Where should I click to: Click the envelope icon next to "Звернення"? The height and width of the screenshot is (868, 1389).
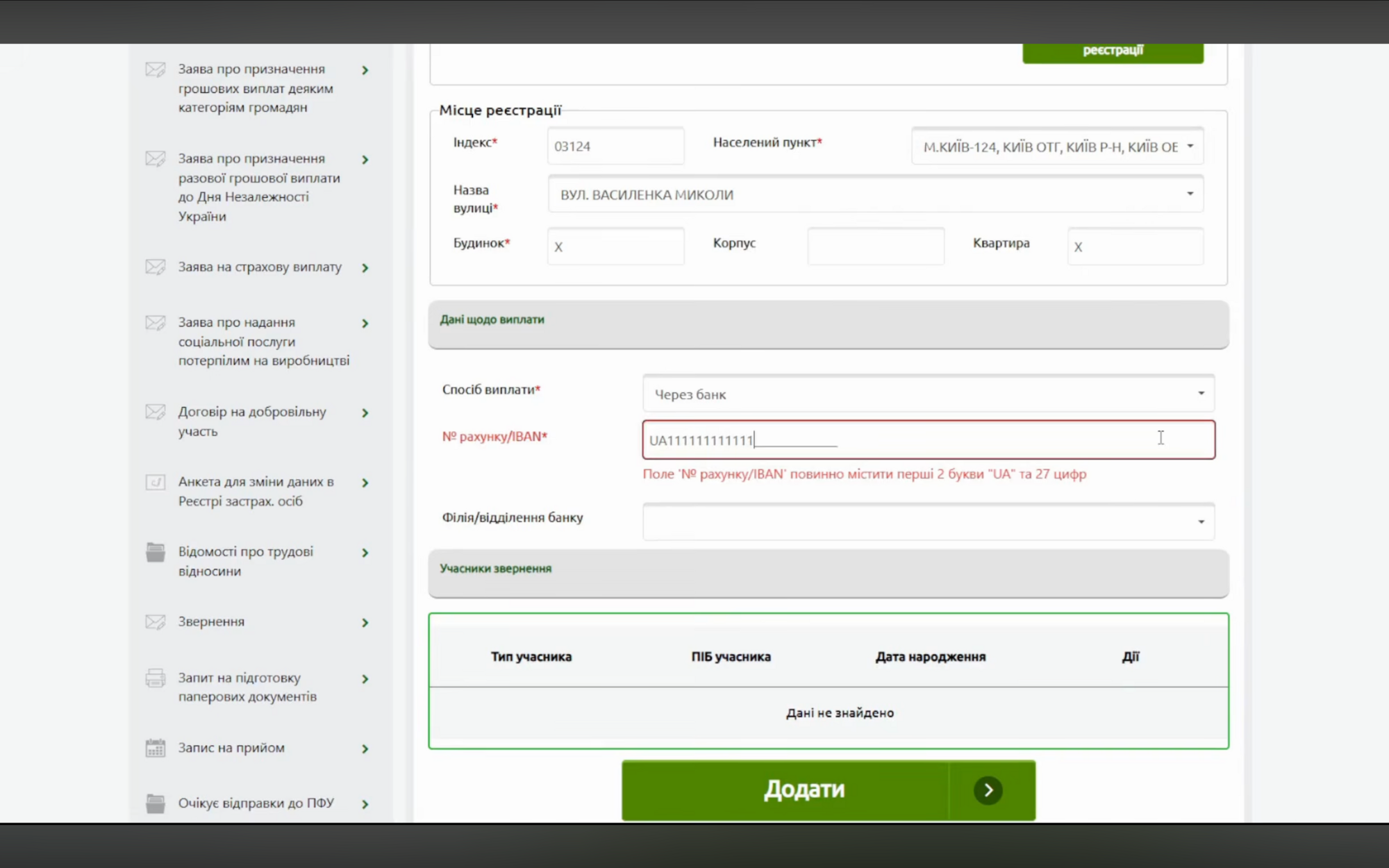tap(154, 622)
